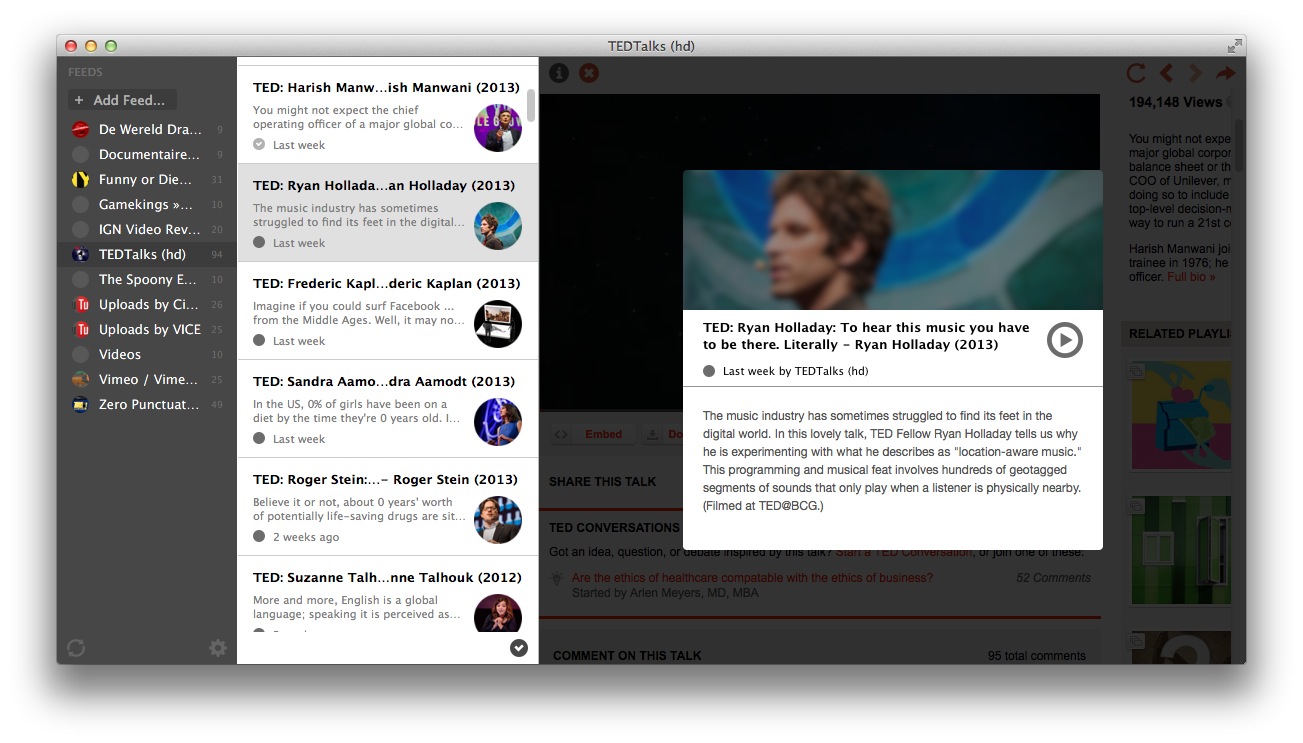Click TEDTalks feed icon
Screen dimensions: 1303x743
pyautogui.click(x=81, y=254)
